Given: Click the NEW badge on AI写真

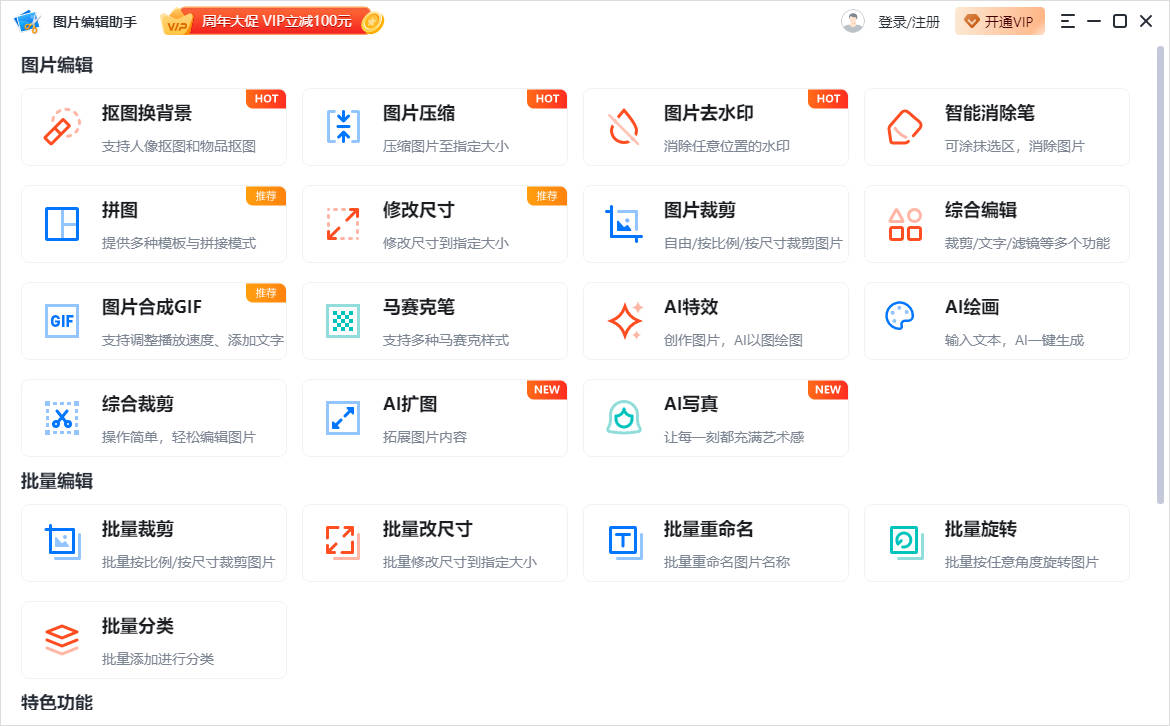Looking at the screenshot, I should (x=828, y=389).
